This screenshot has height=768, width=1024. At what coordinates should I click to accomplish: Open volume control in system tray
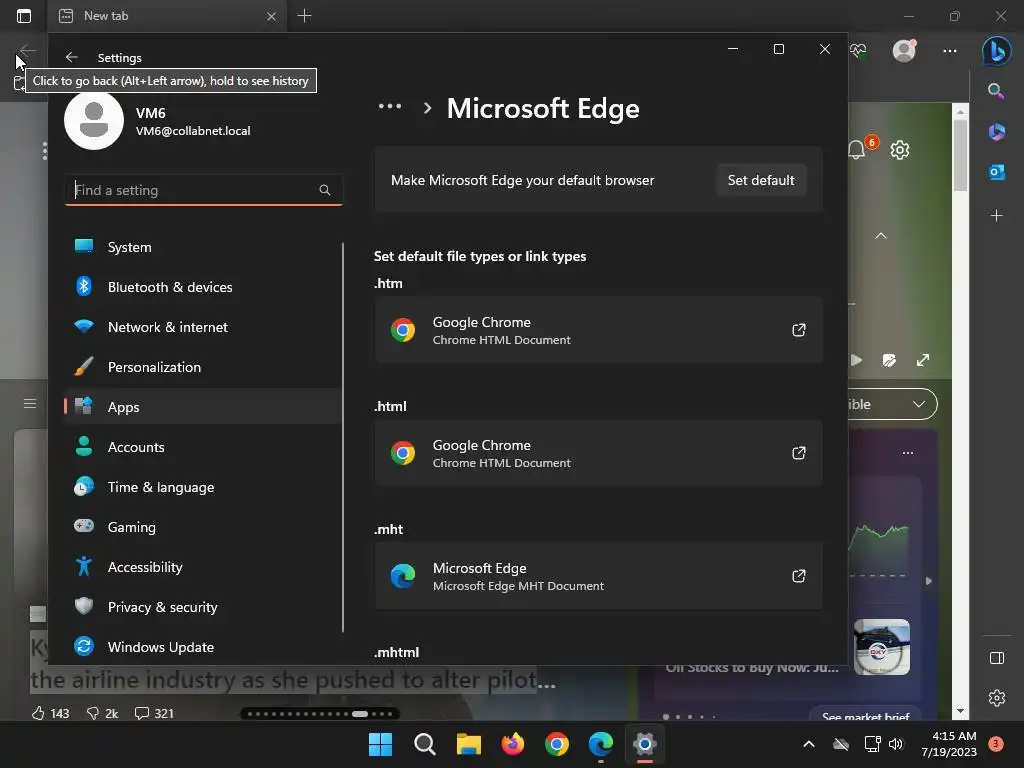[896, 744]
